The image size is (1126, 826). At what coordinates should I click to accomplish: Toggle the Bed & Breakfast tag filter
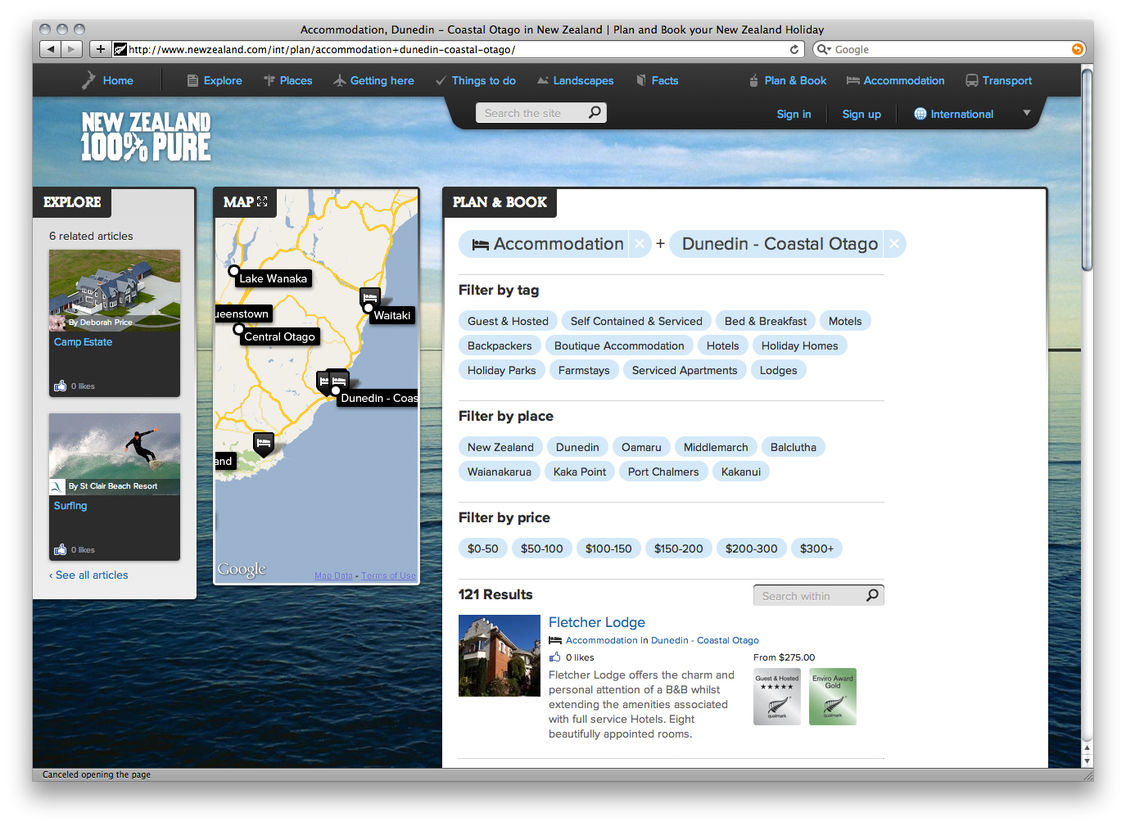(765, 321)
